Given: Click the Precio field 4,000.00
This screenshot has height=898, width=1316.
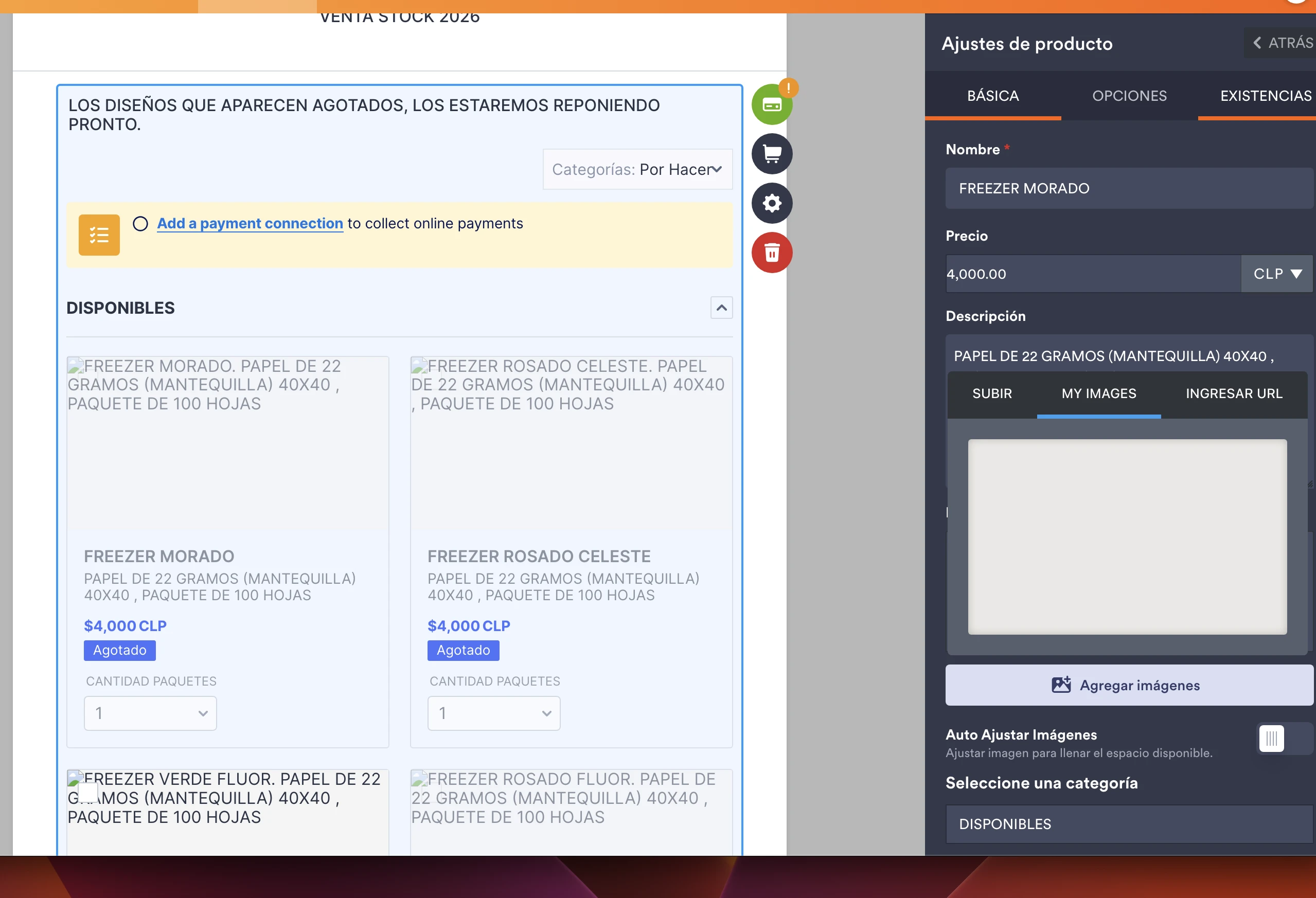Looking at the screenshot, I should point(1093,274).
